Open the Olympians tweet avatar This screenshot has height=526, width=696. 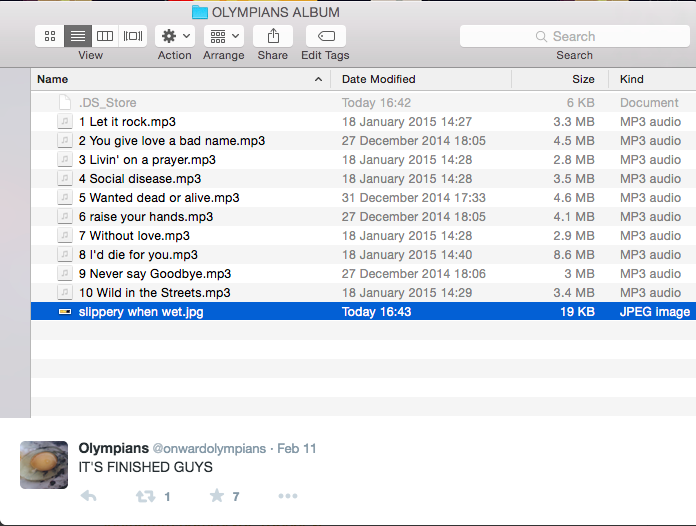(x=44, y=465)
